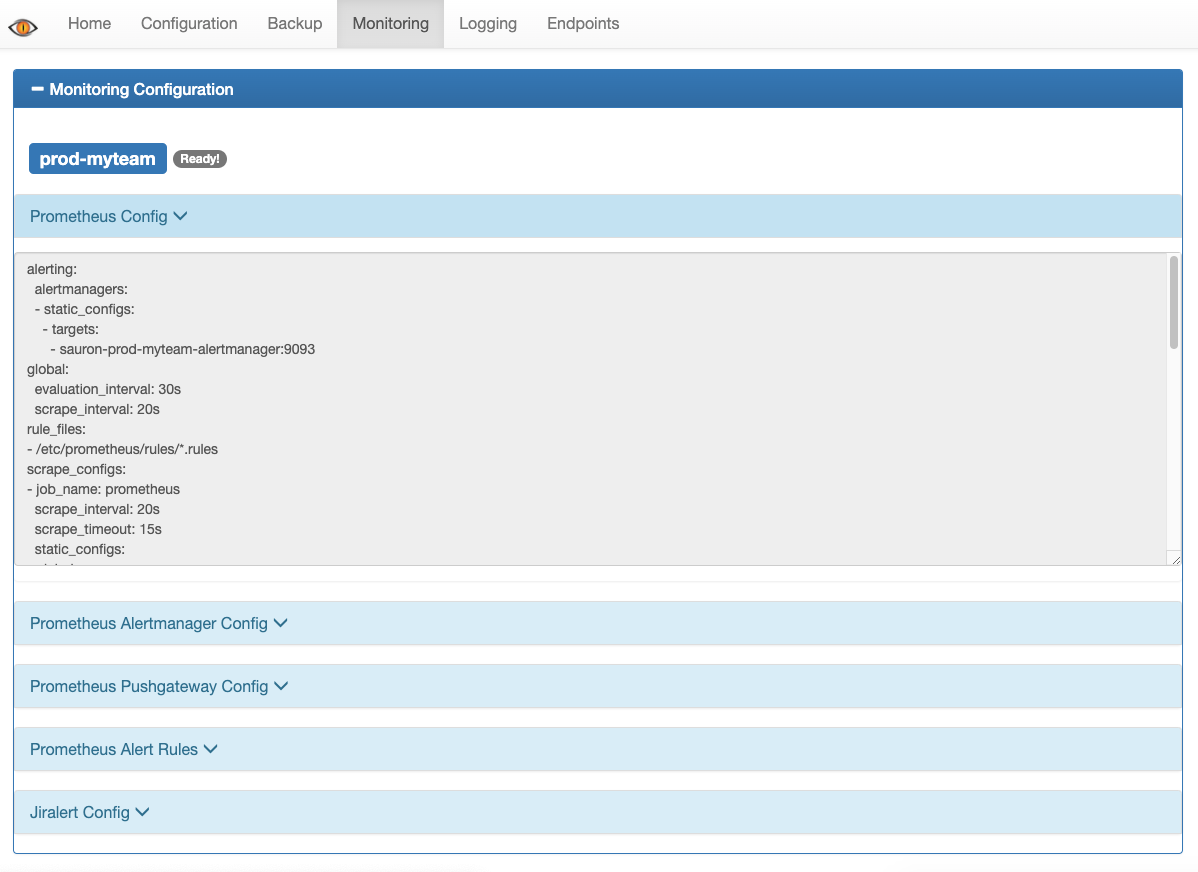Screen dimensions: 1198x872
Task: Go to the Backup tab
Action: click(x=295, y=24)
